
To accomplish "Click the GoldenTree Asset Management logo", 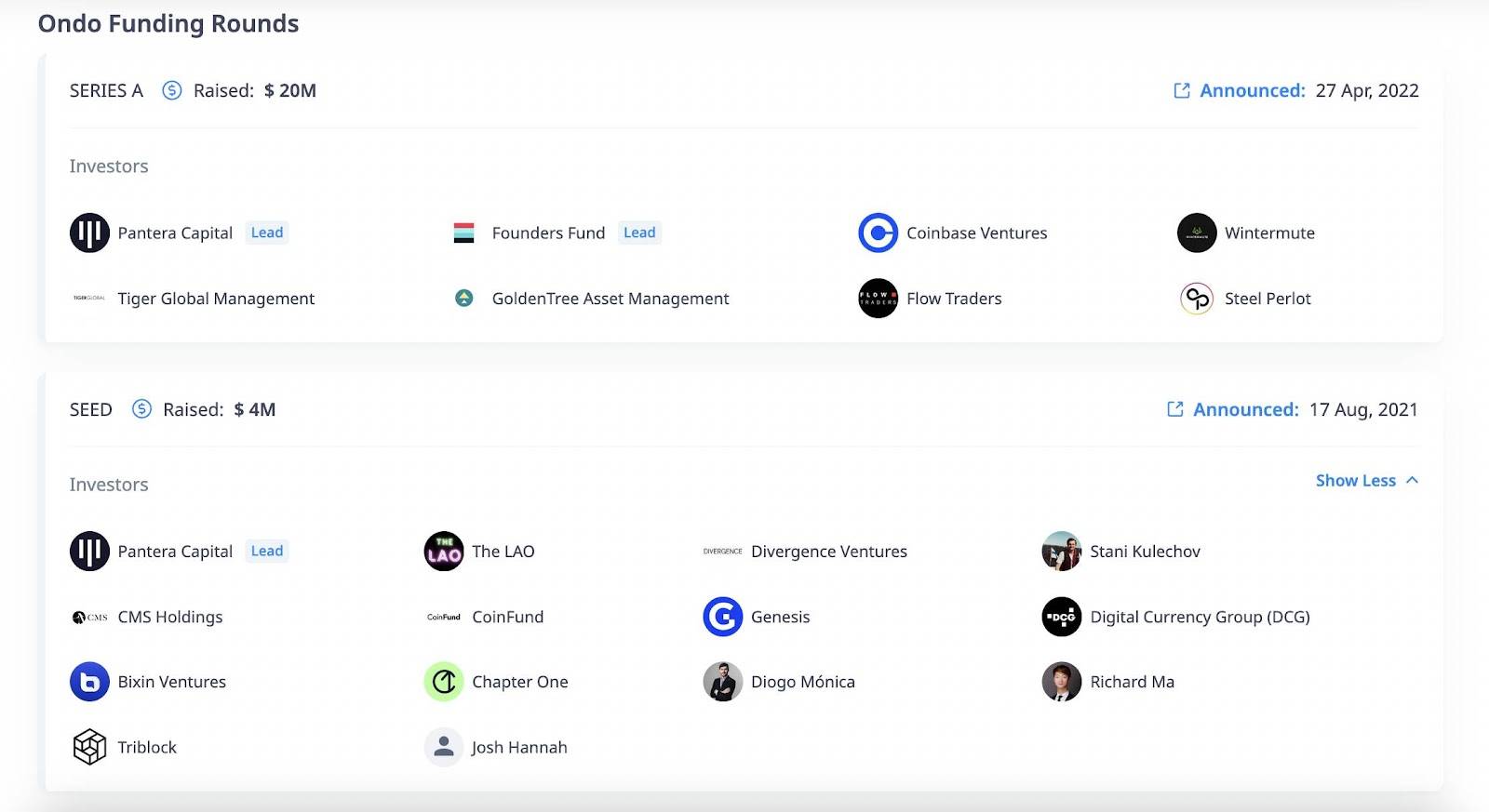I will pos(463,298).
